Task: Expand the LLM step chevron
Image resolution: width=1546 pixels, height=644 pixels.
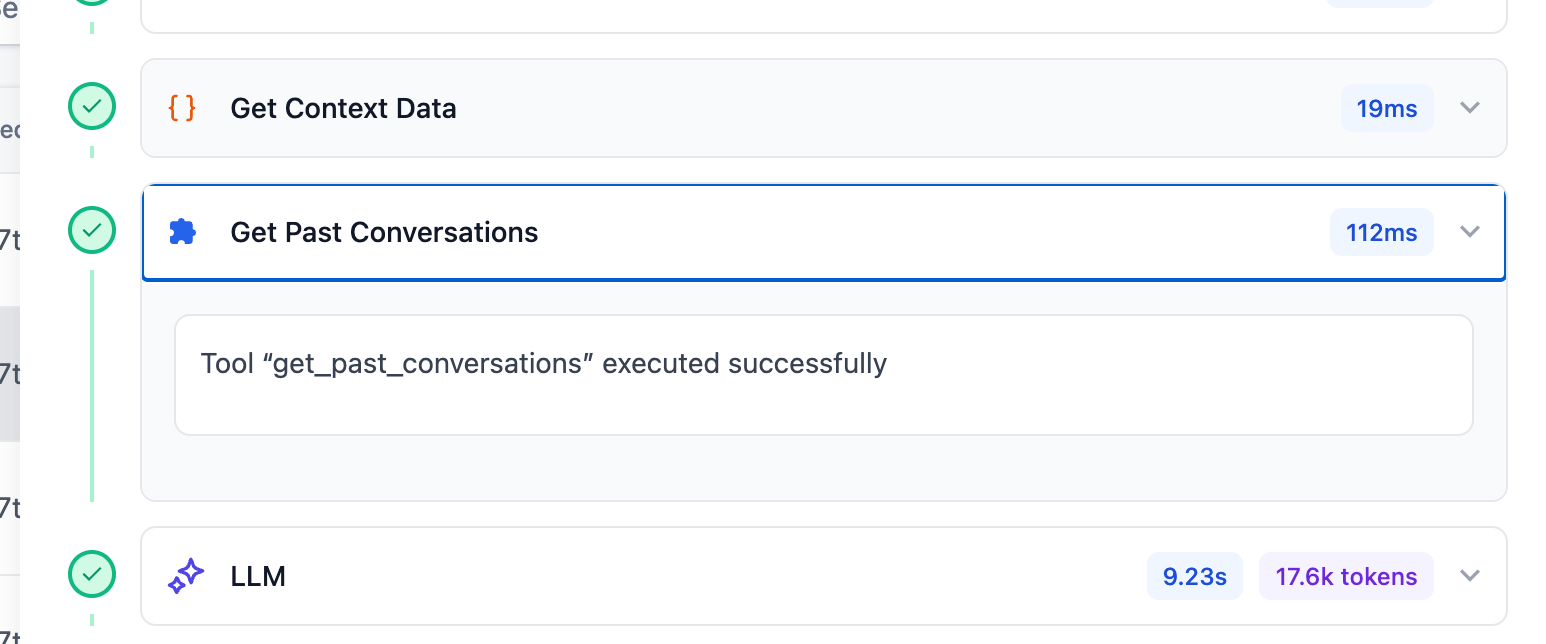Action: (1469, 576)
